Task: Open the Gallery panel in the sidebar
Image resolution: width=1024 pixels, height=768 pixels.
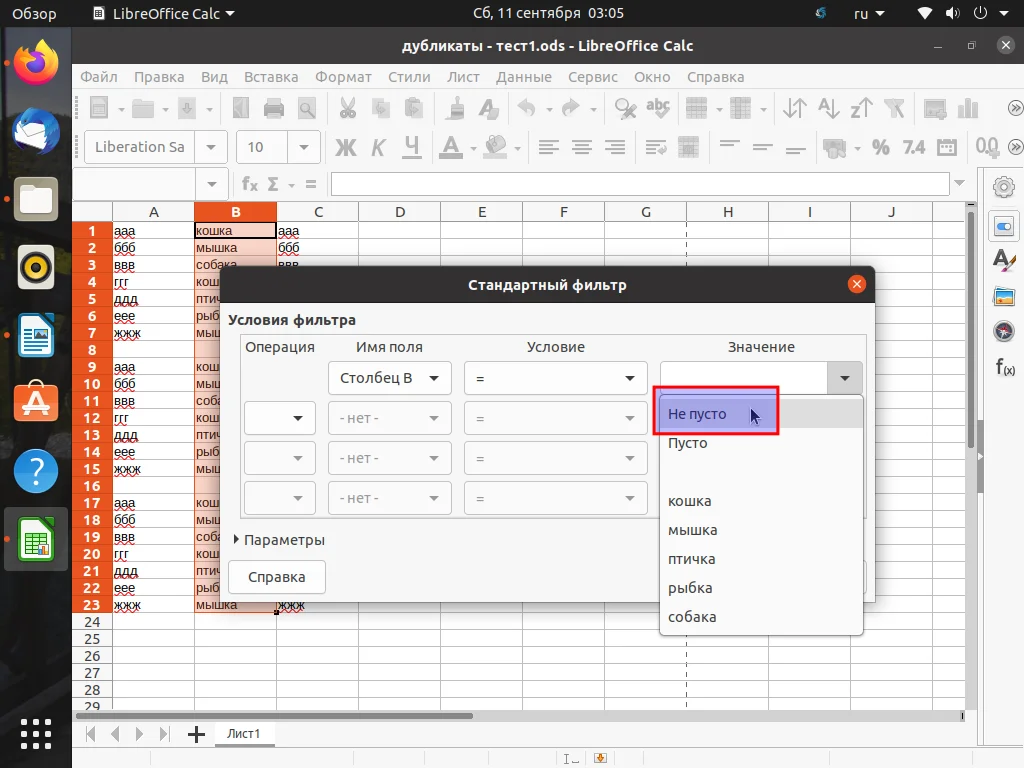Action: pyautogui.click(x=1003, y=296)
